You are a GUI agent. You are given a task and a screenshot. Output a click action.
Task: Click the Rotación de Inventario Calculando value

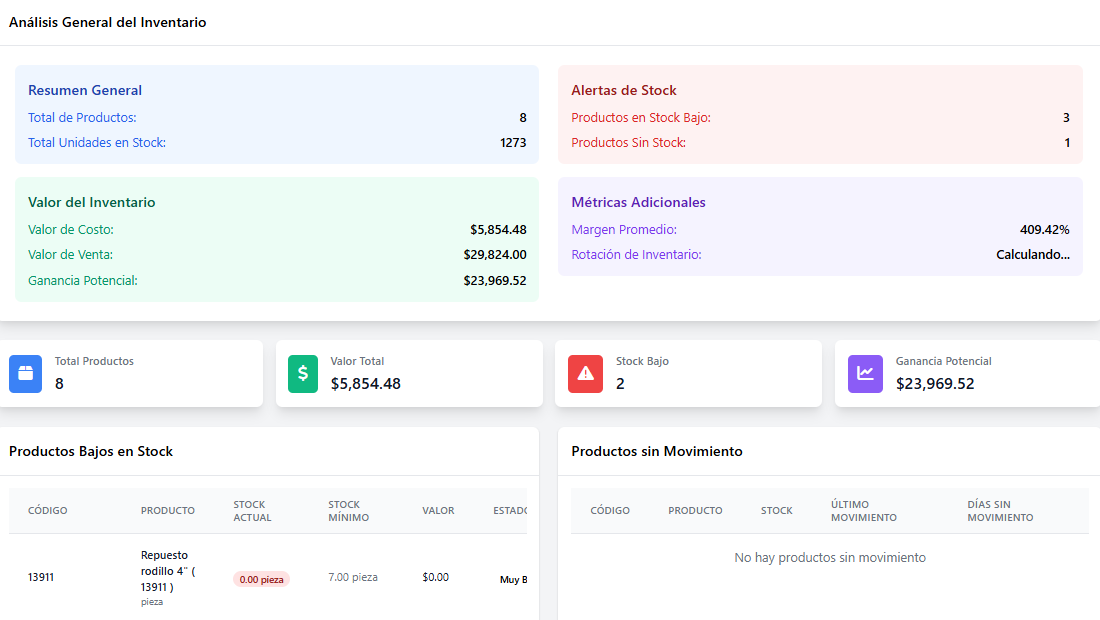(x=1032, y=254)
